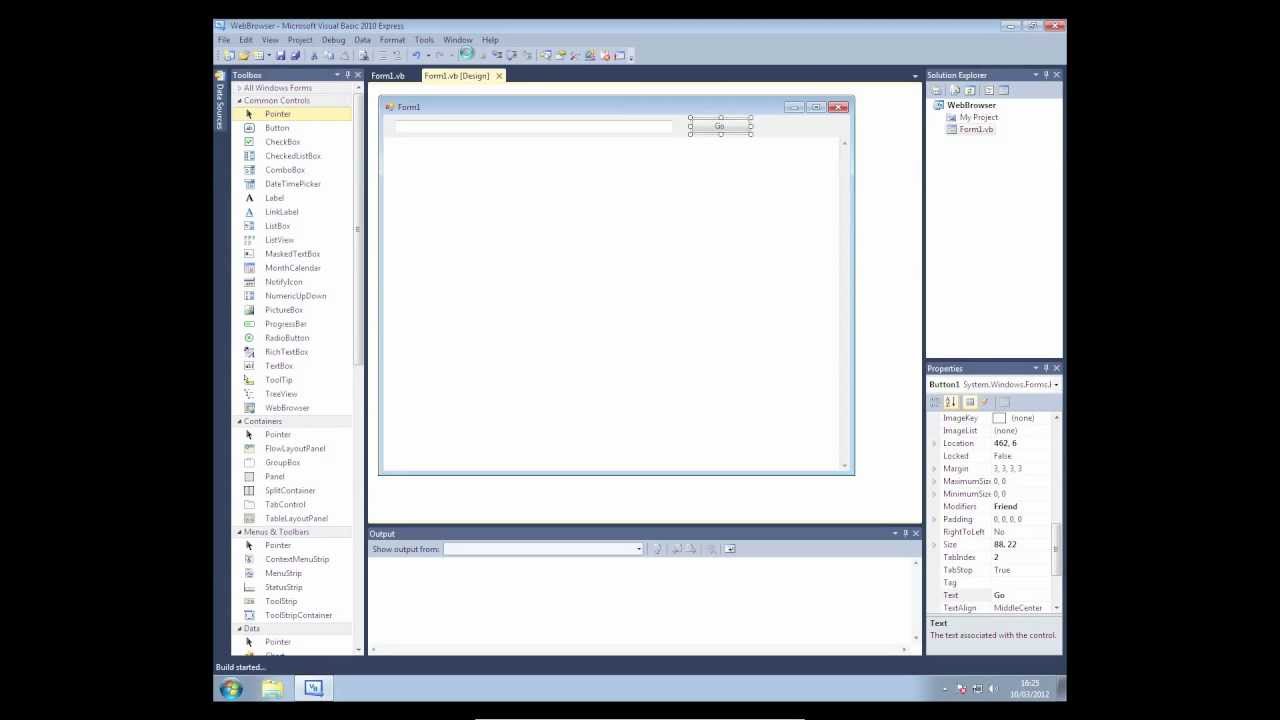Open the Button1 object selector dropdown
This screenshot has height=720, width=1280.
click(1056, 385)
